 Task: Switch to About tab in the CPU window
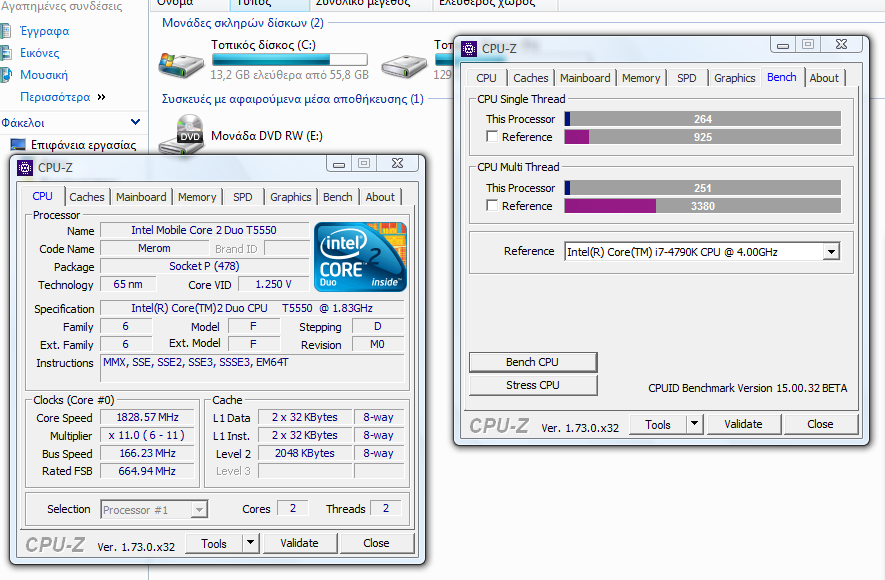(380, 197)
